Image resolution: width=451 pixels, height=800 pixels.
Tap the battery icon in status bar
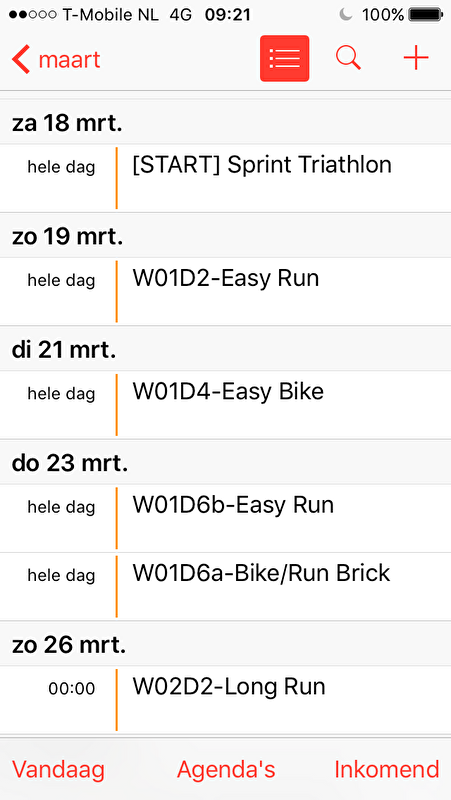pos(425,14)
